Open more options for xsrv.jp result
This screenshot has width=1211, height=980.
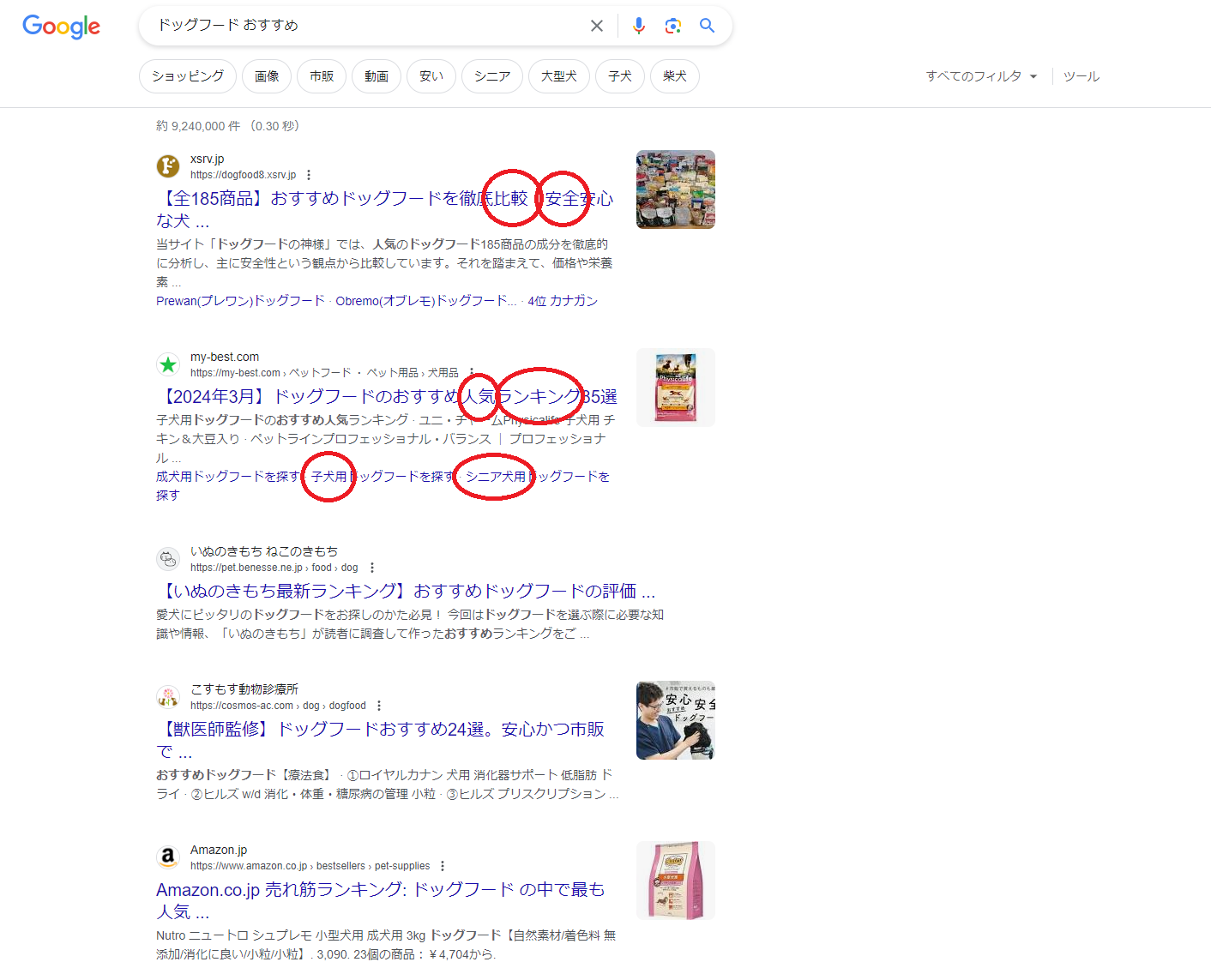tap(309, 175)
